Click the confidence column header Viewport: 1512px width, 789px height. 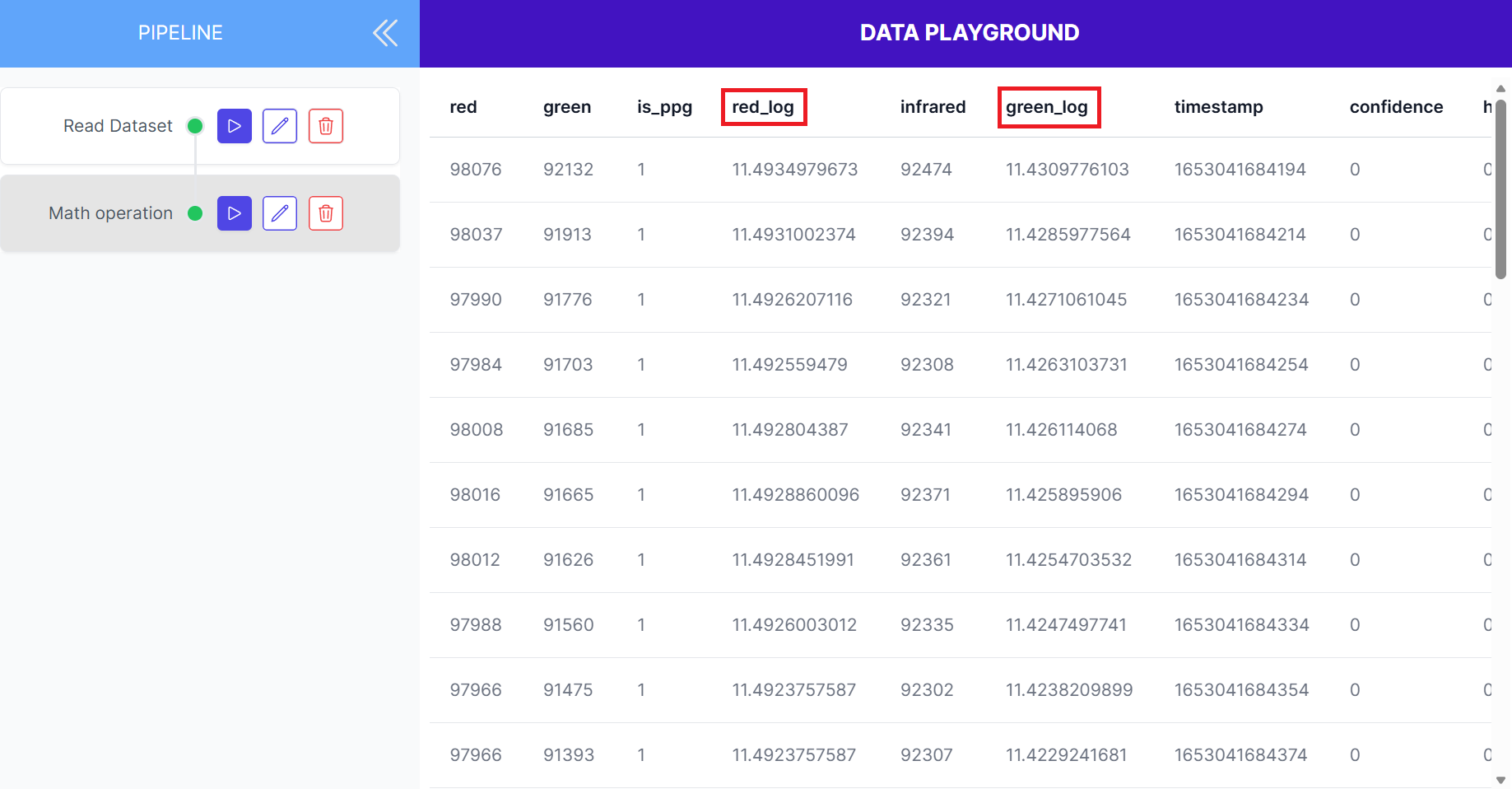click(x=1396, y=107)
